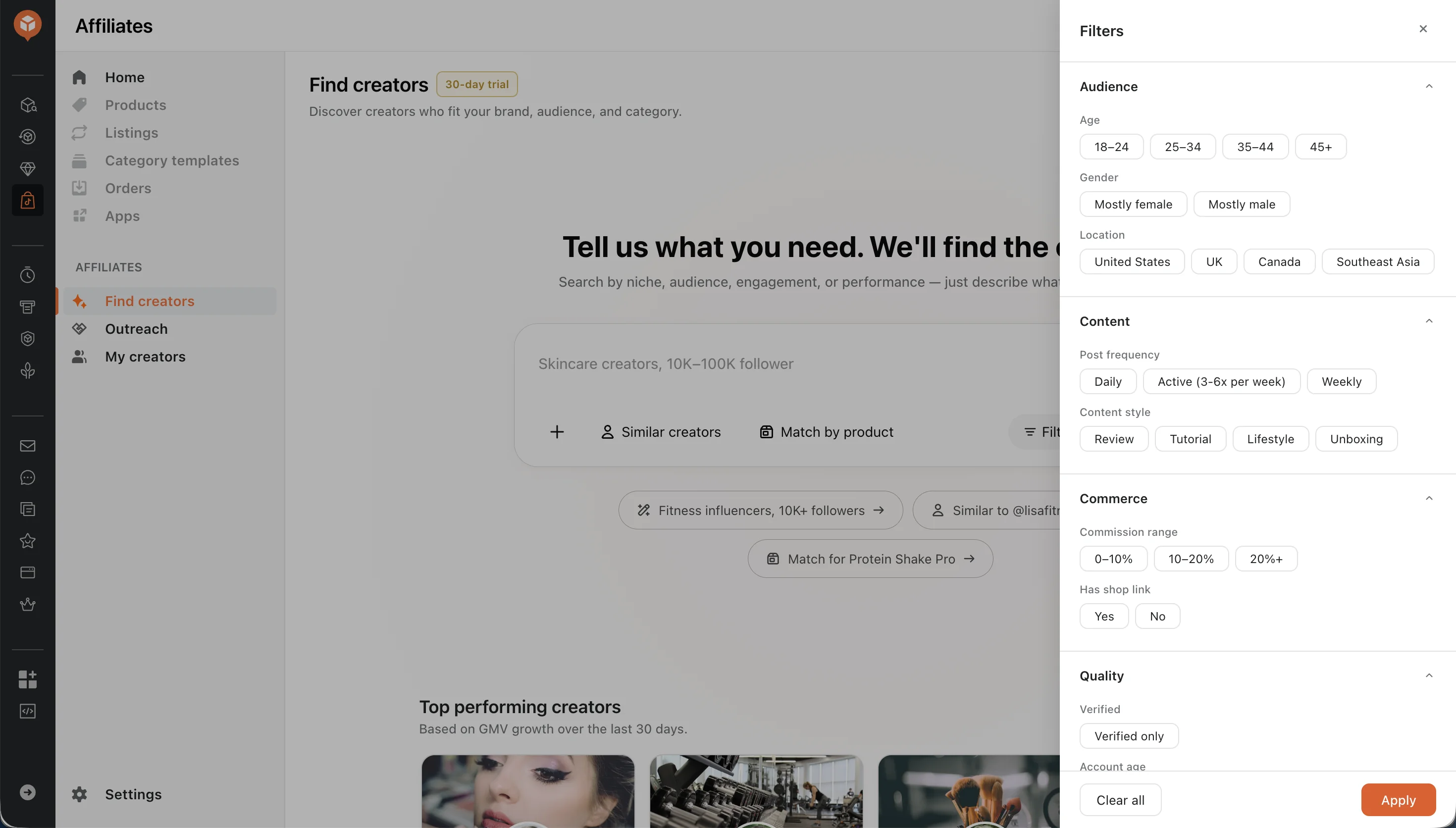
Task: Open the cube with magnifier icon in dark sidebar
Action: click(x=27, y=104)
